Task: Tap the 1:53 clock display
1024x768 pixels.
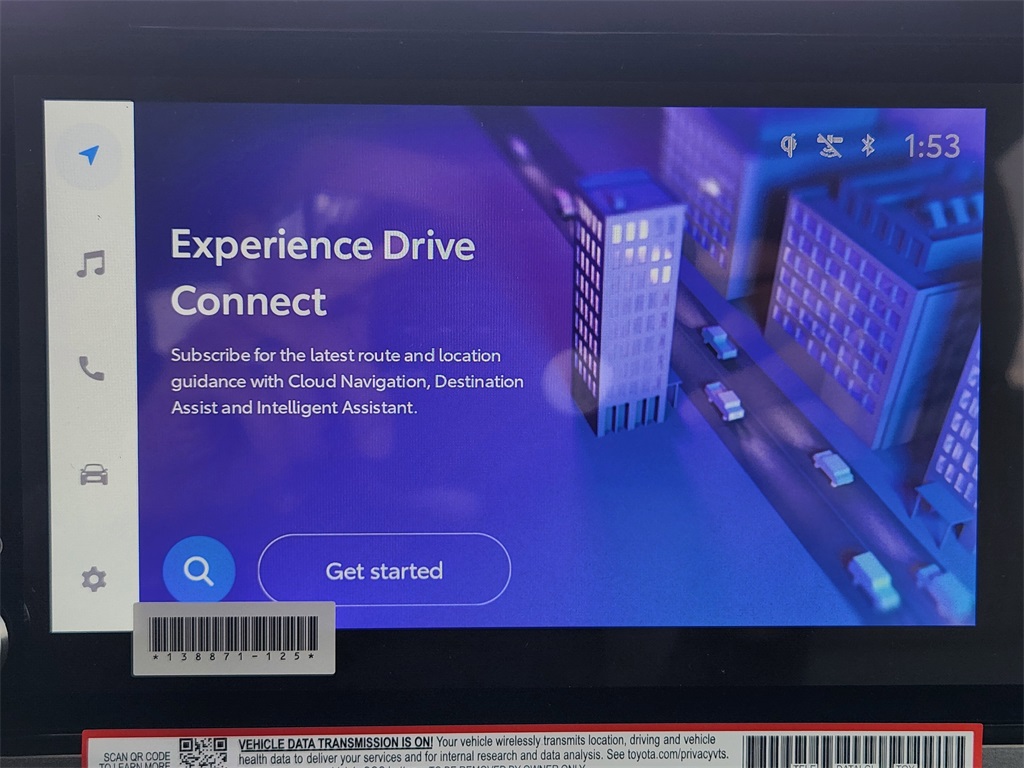Action: pyautogui.click(x=932, y=146)
